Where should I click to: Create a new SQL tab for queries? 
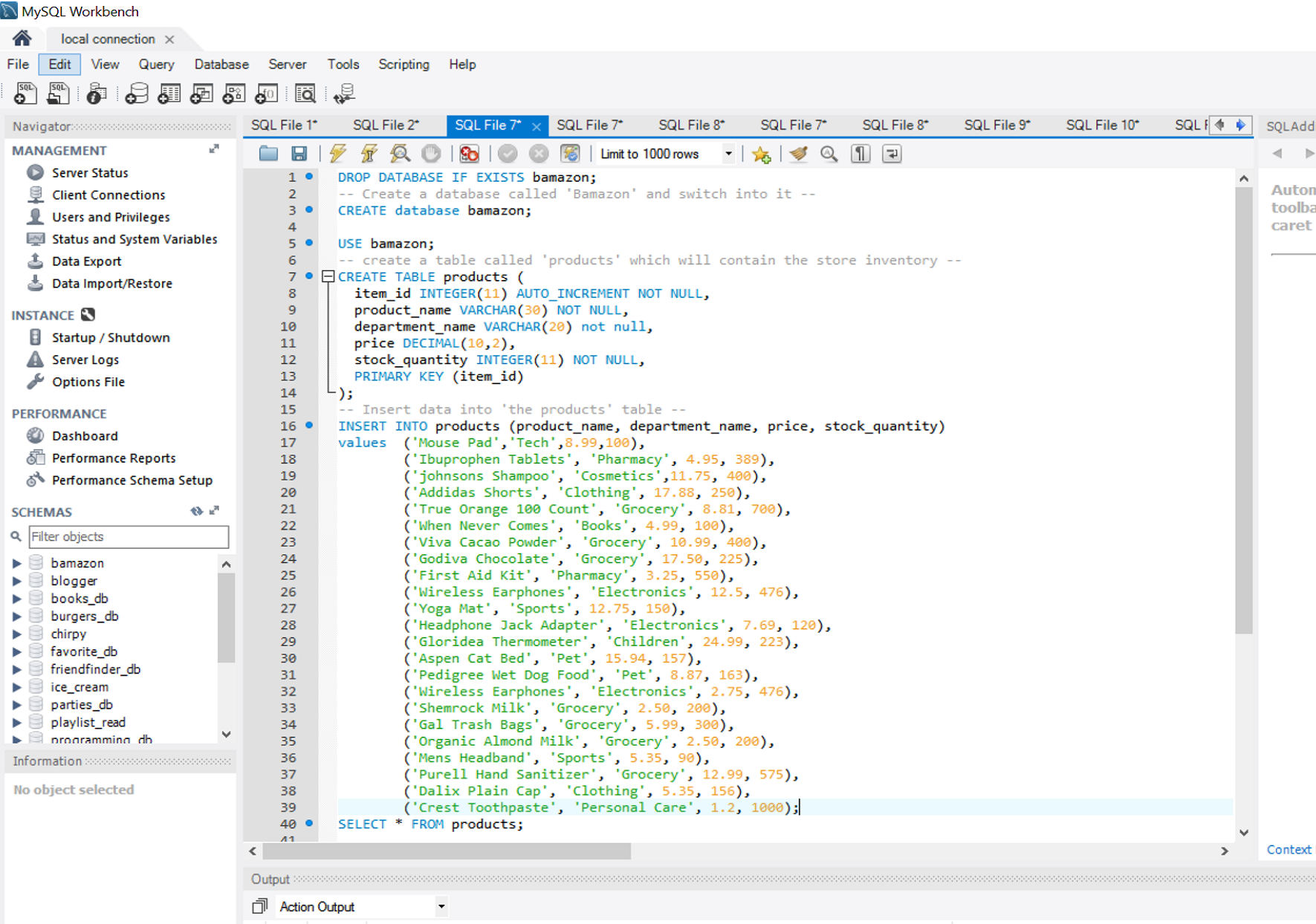(25, 93)
